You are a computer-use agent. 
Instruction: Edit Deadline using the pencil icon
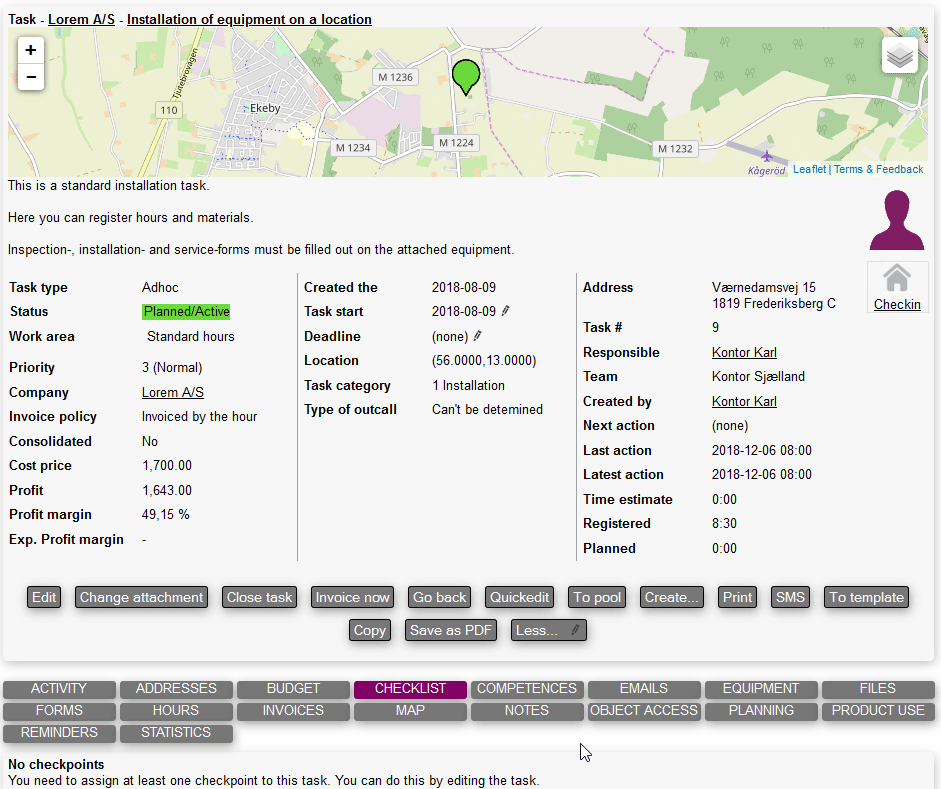click(x=478, y=336)
